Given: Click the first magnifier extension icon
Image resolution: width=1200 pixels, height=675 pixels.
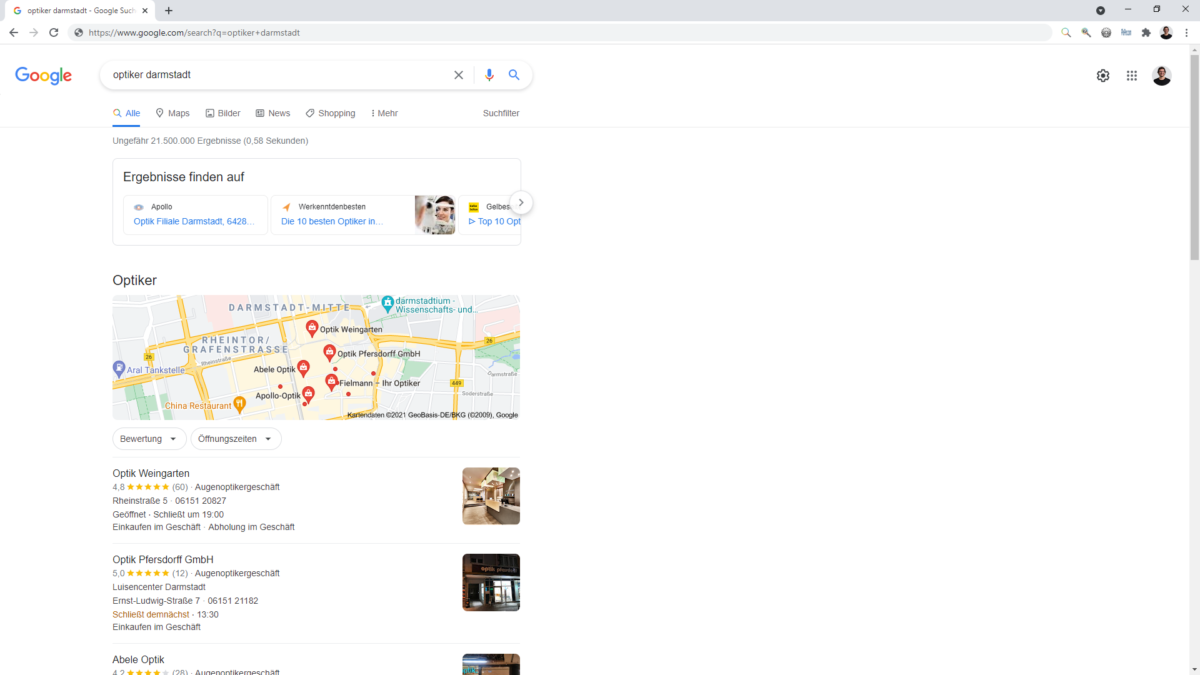Looking at the screenshot, I should 1066,32.
